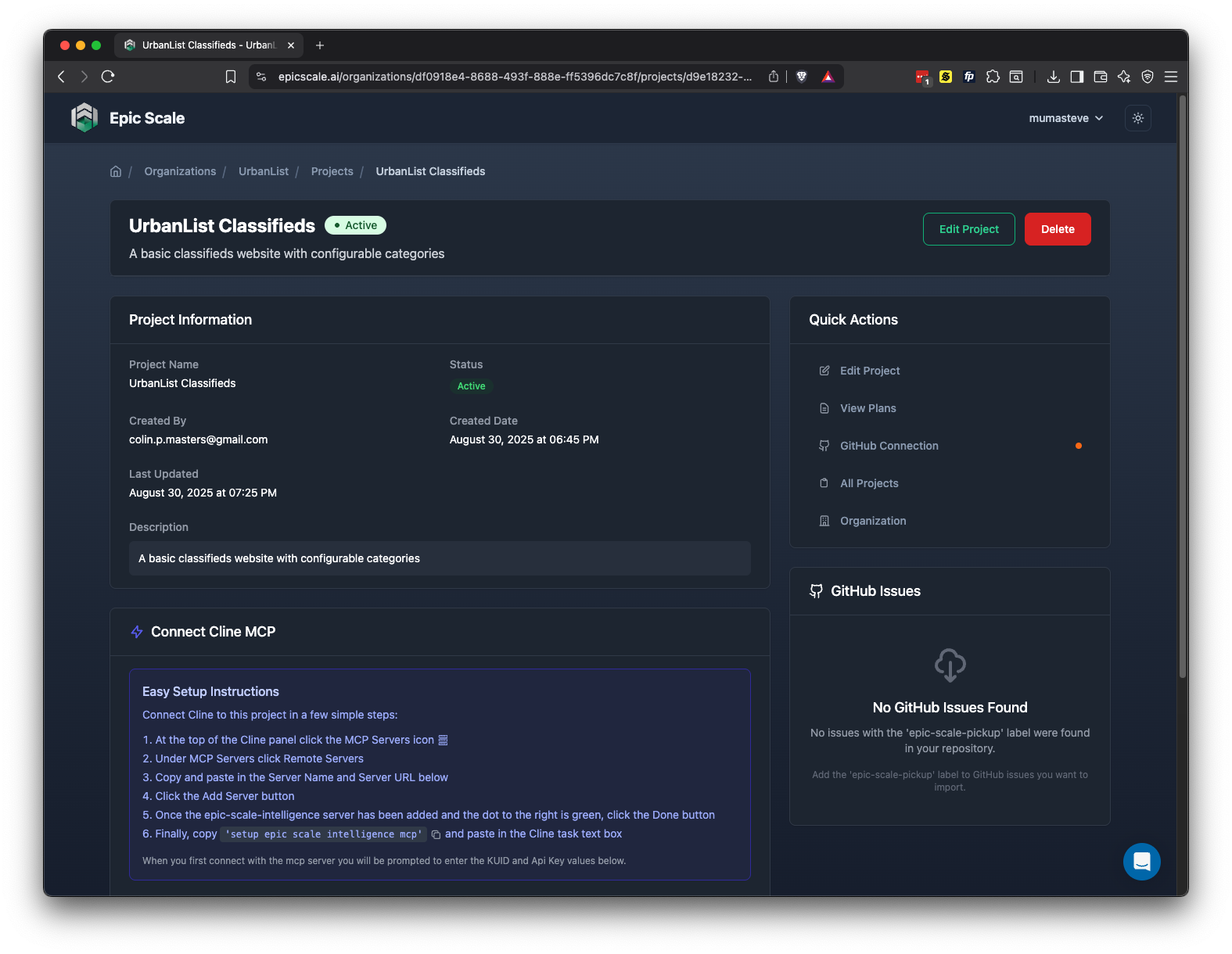
Task: Click the Active badge next to title
Action: [356, 225]
